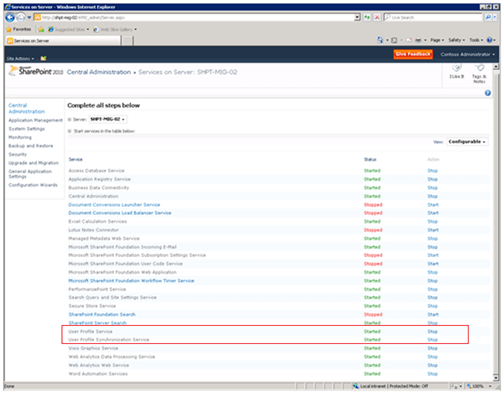Click the zoom level magnifier in status bar

tap(469, 386)
